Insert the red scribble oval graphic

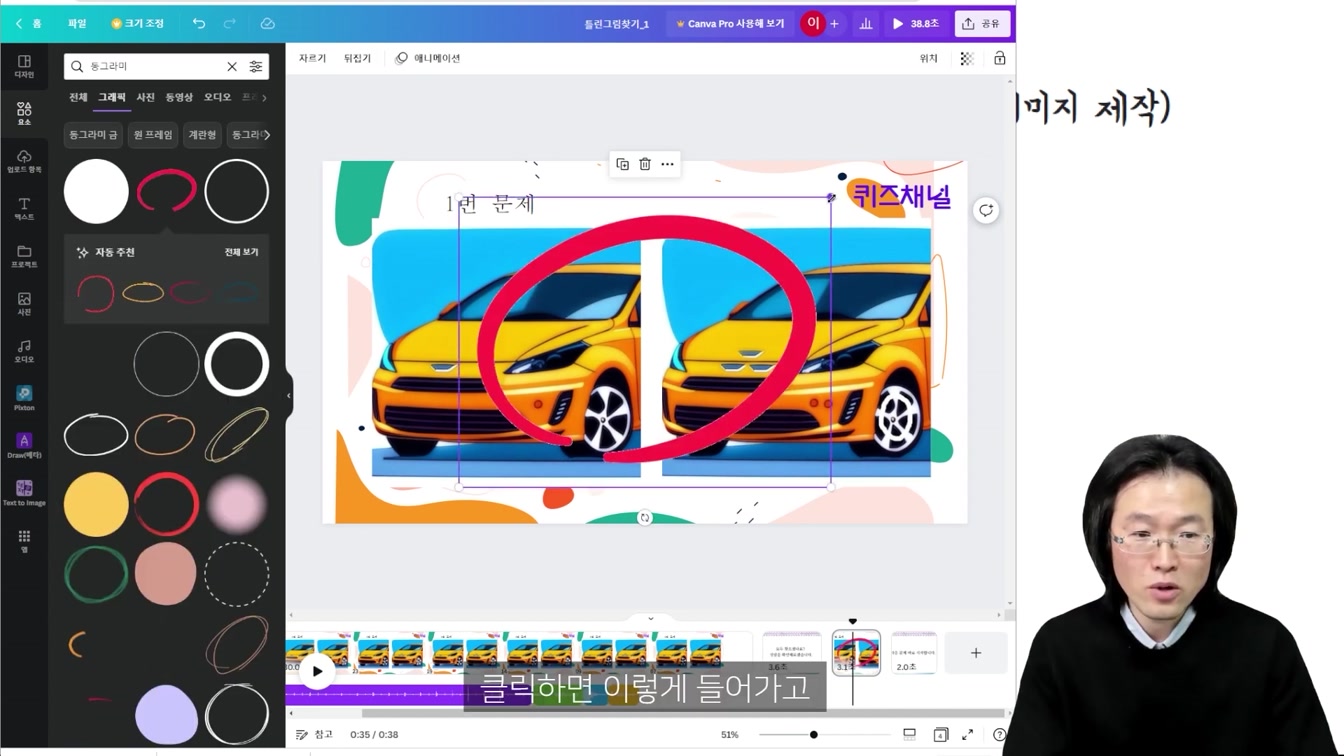(x=166, y=190)
